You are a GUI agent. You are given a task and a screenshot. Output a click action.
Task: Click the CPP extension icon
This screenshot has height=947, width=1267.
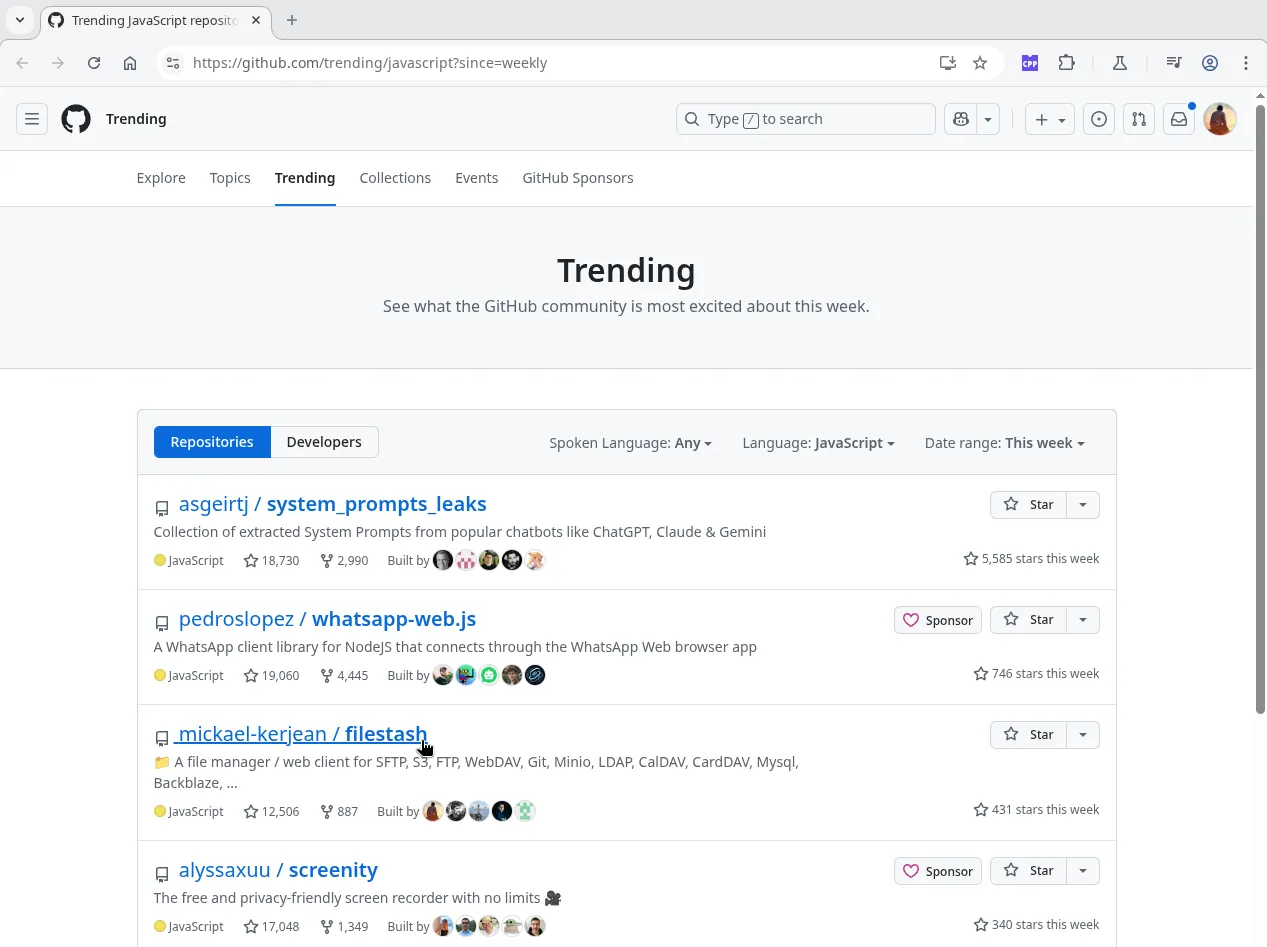(1030, 63)
